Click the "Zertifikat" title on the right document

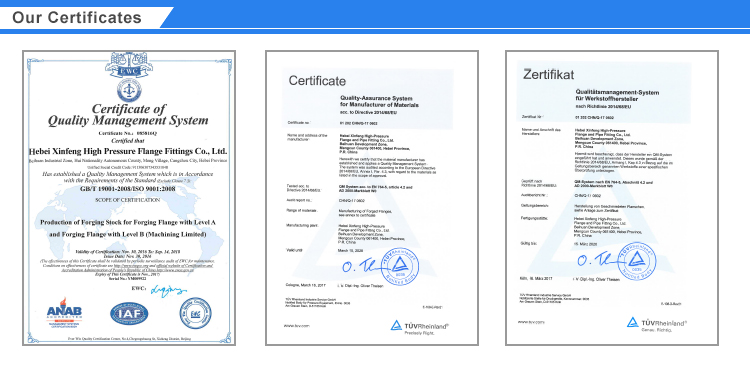[x=549, y=74]
